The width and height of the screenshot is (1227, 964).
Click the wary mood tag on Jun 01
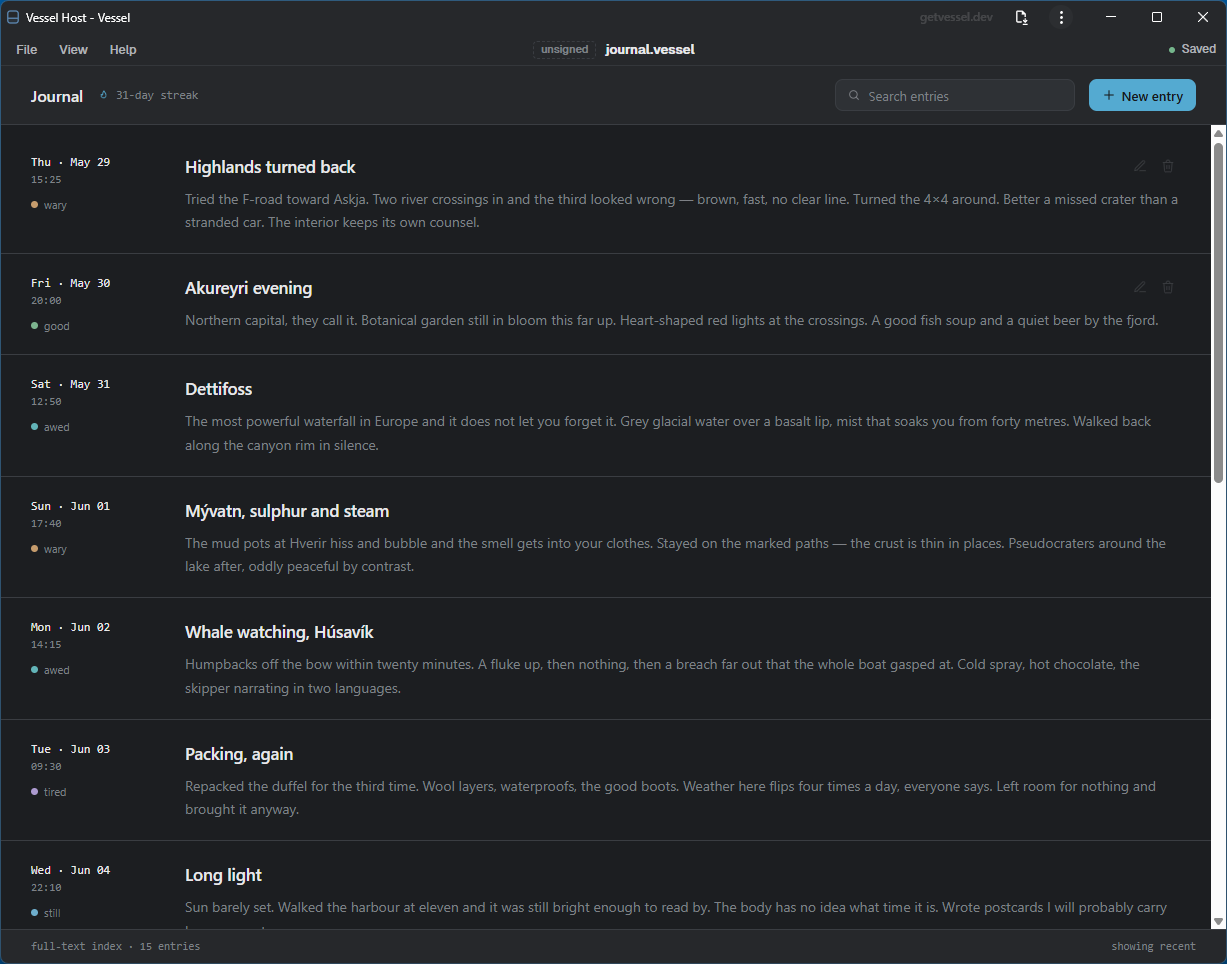click(x=49, y=549)
